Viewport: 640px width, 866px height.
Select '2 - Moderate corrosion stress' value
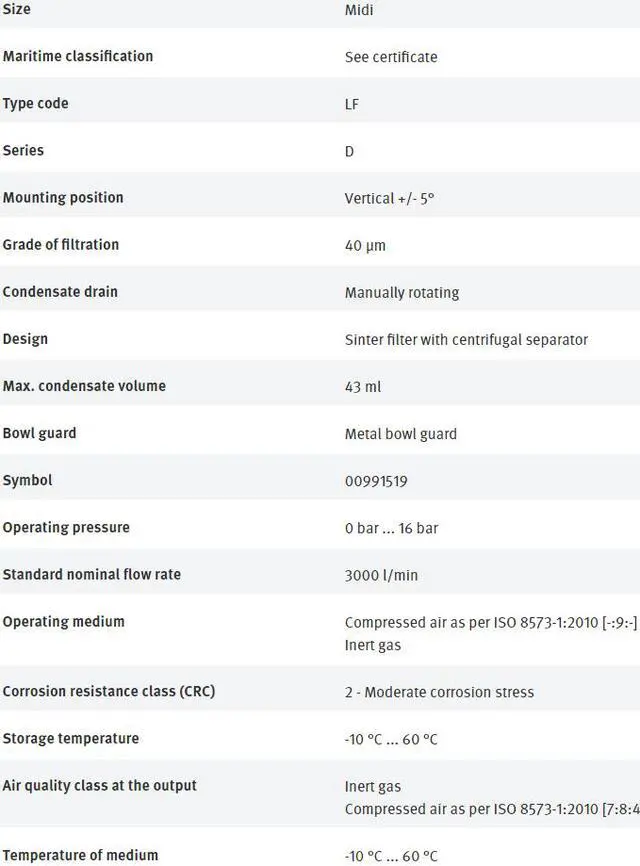(x=439, y=692)
